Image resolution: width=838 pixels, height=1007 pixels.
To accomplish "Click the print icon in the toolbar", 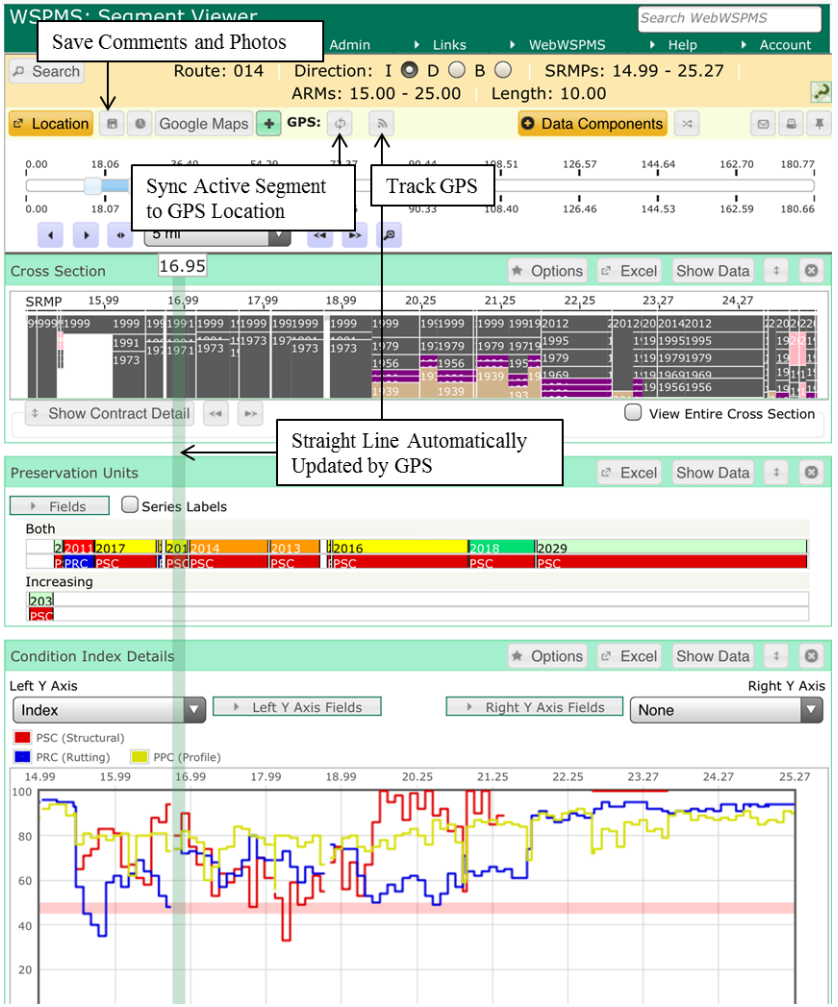I will pos(791,124).
